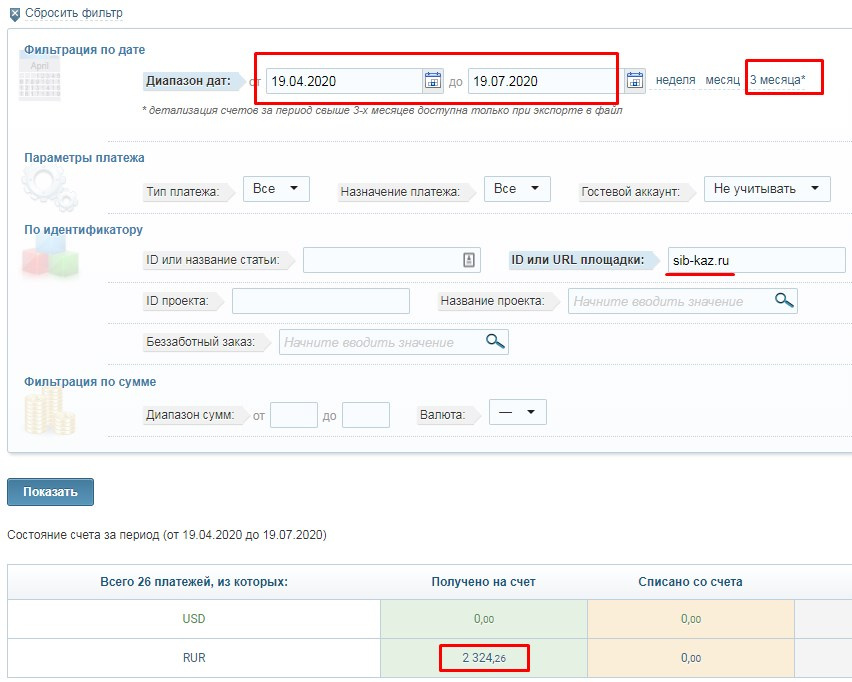Click the reset filter shield icon
The height and width of the screenshot is (682, 852).
(15, 14)
